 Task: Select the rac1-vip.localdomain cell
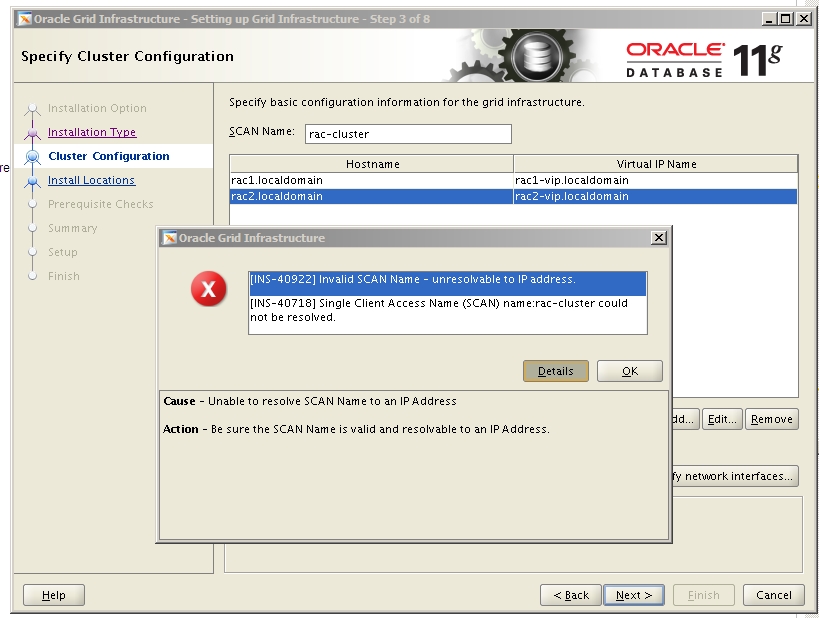[656, 180]
